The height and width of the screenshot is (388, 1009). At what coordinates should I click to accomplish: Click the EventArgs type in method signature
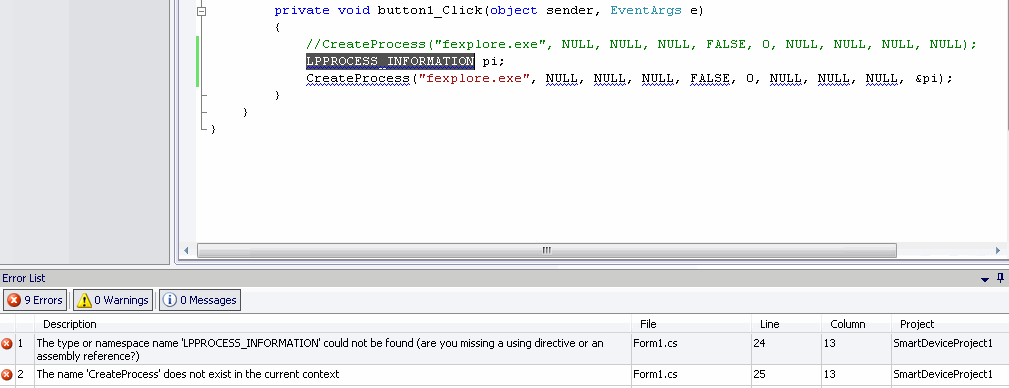click(x=645, y=11)
